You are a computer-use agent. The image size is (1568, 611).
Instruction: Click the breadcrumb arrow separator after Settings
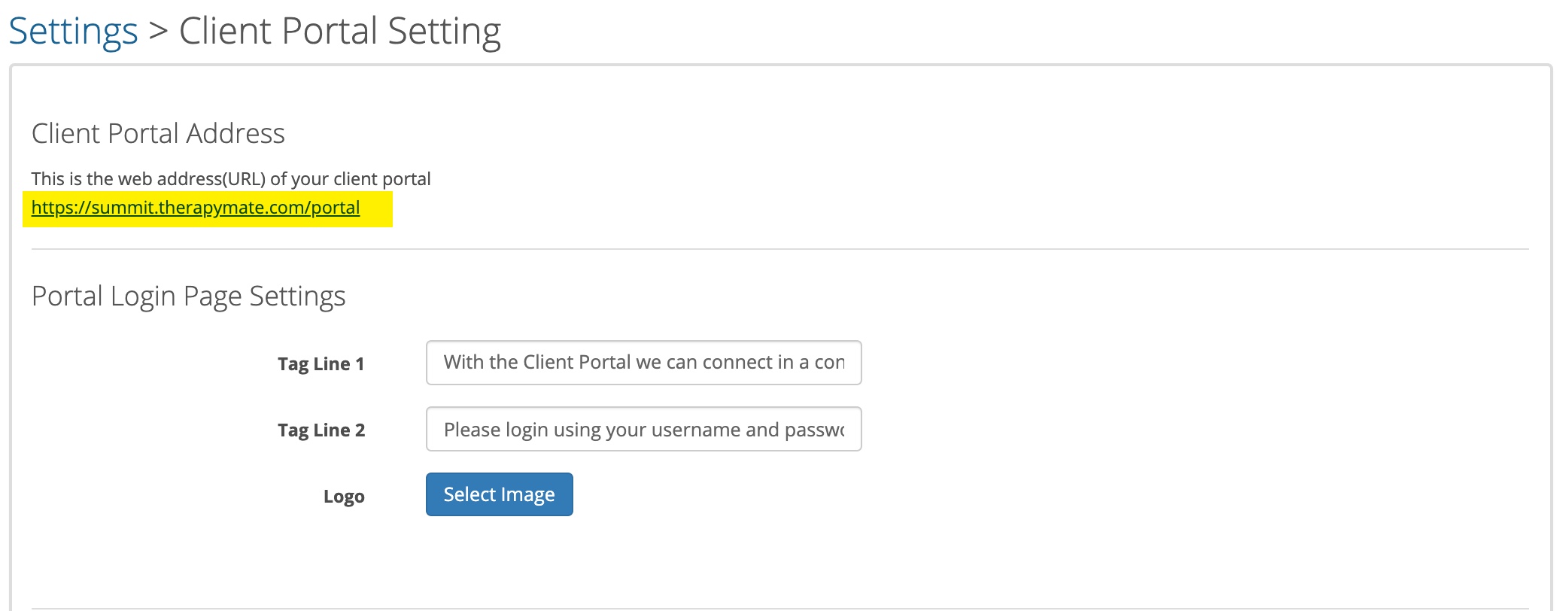point(158,32)
